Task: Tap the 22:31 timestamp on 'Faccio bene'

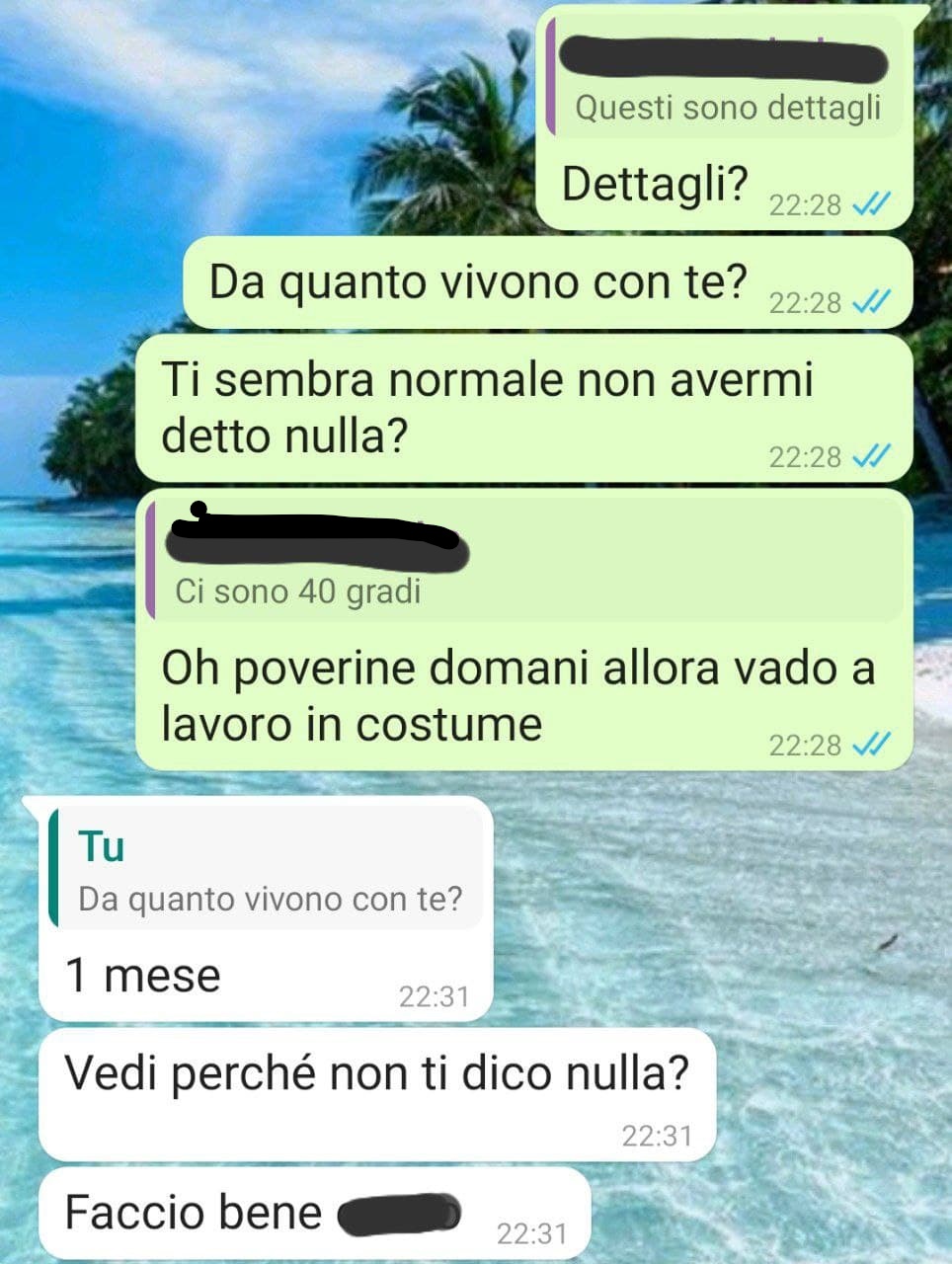Action: pyautogui.click(x=531, y=1233)
